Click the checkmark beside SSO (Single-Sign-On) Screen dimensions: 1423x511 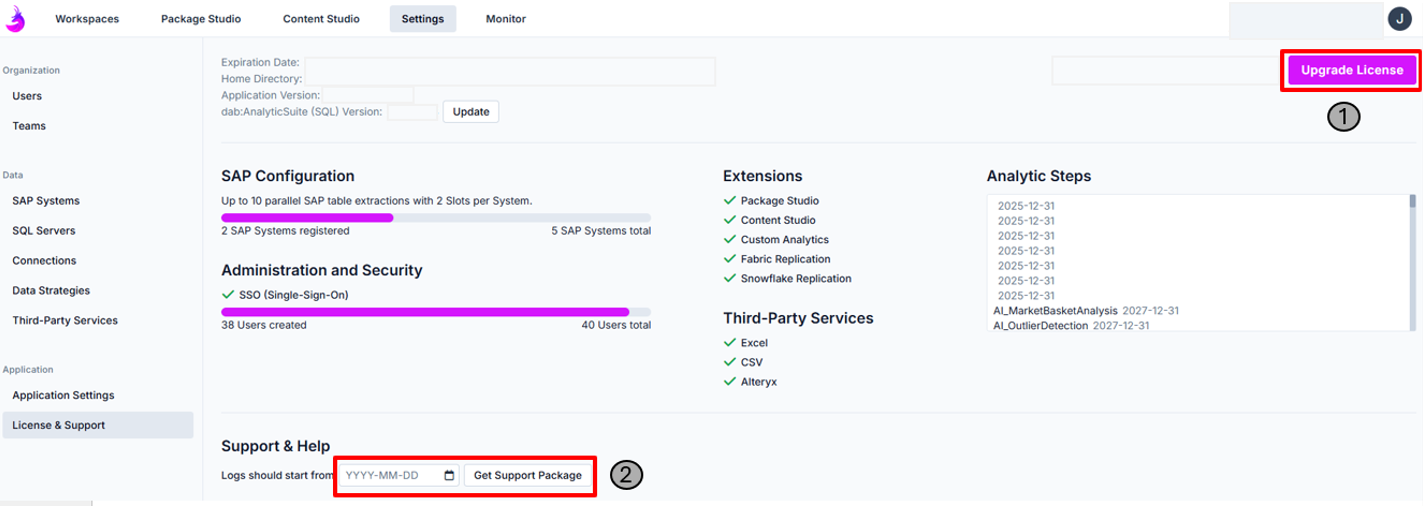(x=227, y=295)
